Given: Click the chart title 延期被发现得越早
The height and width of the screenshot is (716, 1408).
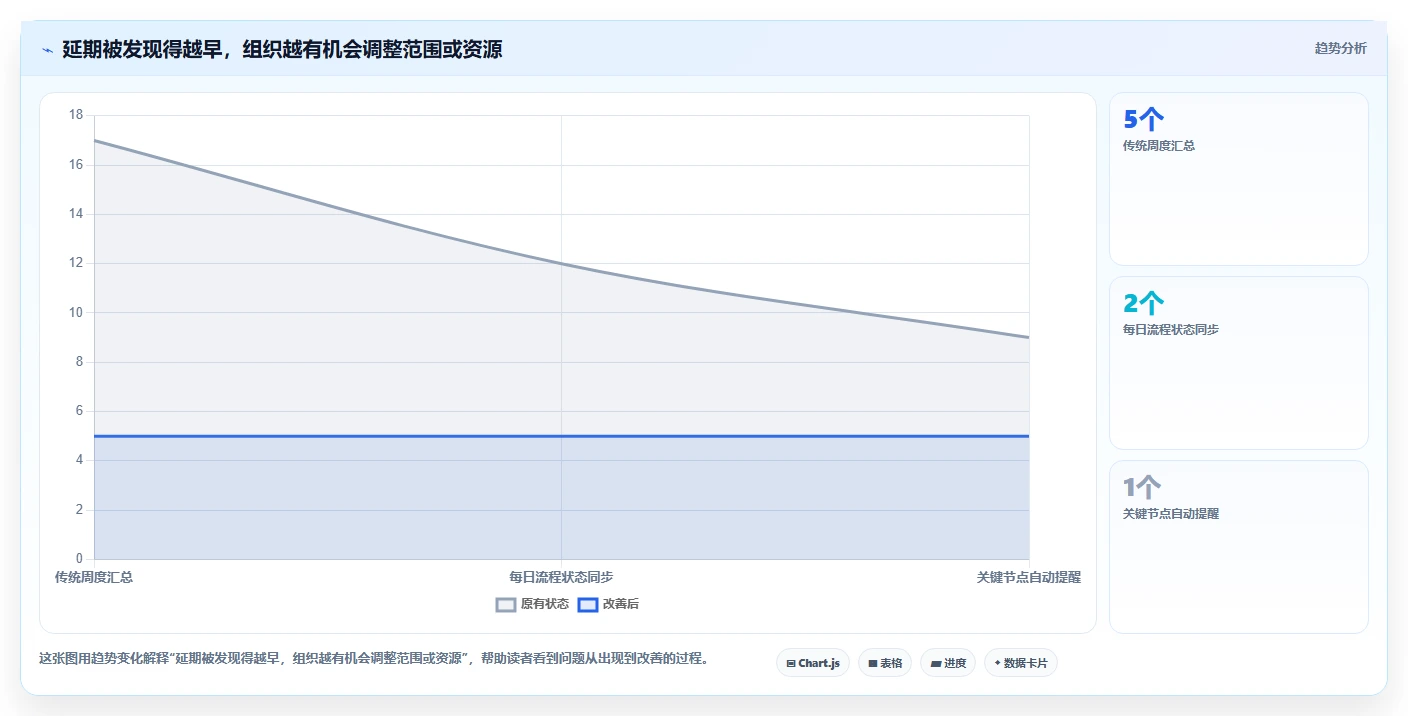Looking at the screenshot, I should (282, 49).
